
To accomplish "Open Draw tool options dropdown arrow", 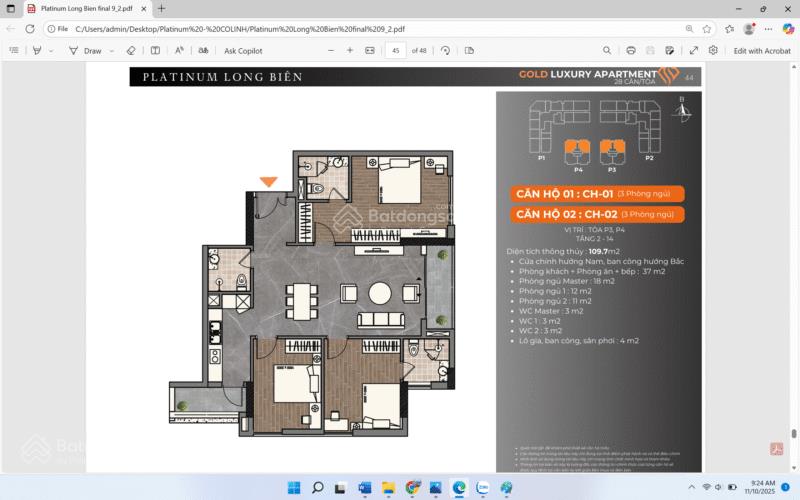I will pyautogui.click(x=112, y=51).
